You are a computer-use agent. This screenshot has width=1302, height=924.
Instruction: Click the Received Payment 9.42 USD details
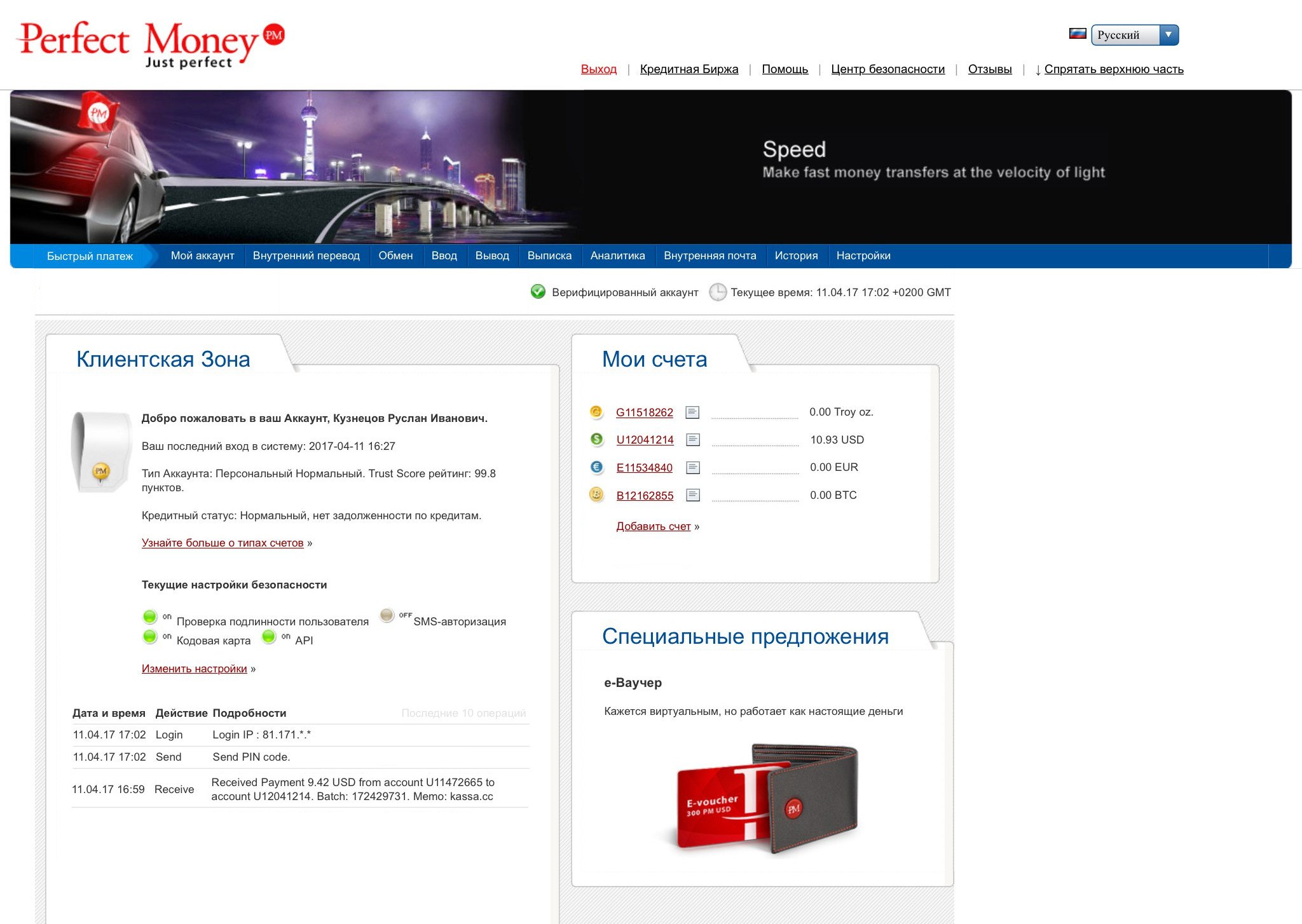(x=353, y=789)
